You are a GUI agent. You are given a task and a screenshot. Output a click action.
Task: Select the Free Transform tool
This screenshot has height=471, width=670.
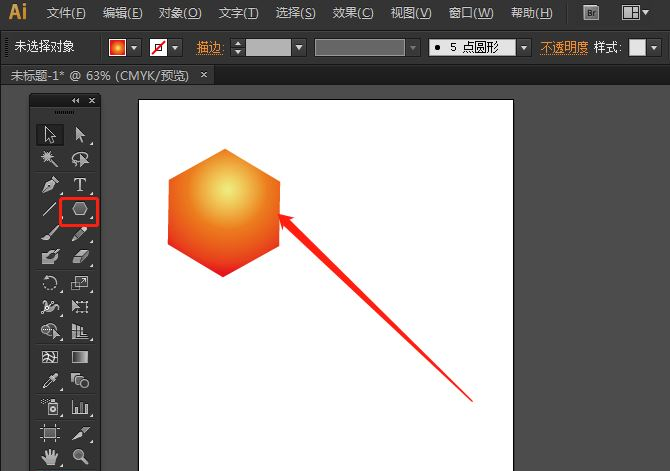point(80,306)
